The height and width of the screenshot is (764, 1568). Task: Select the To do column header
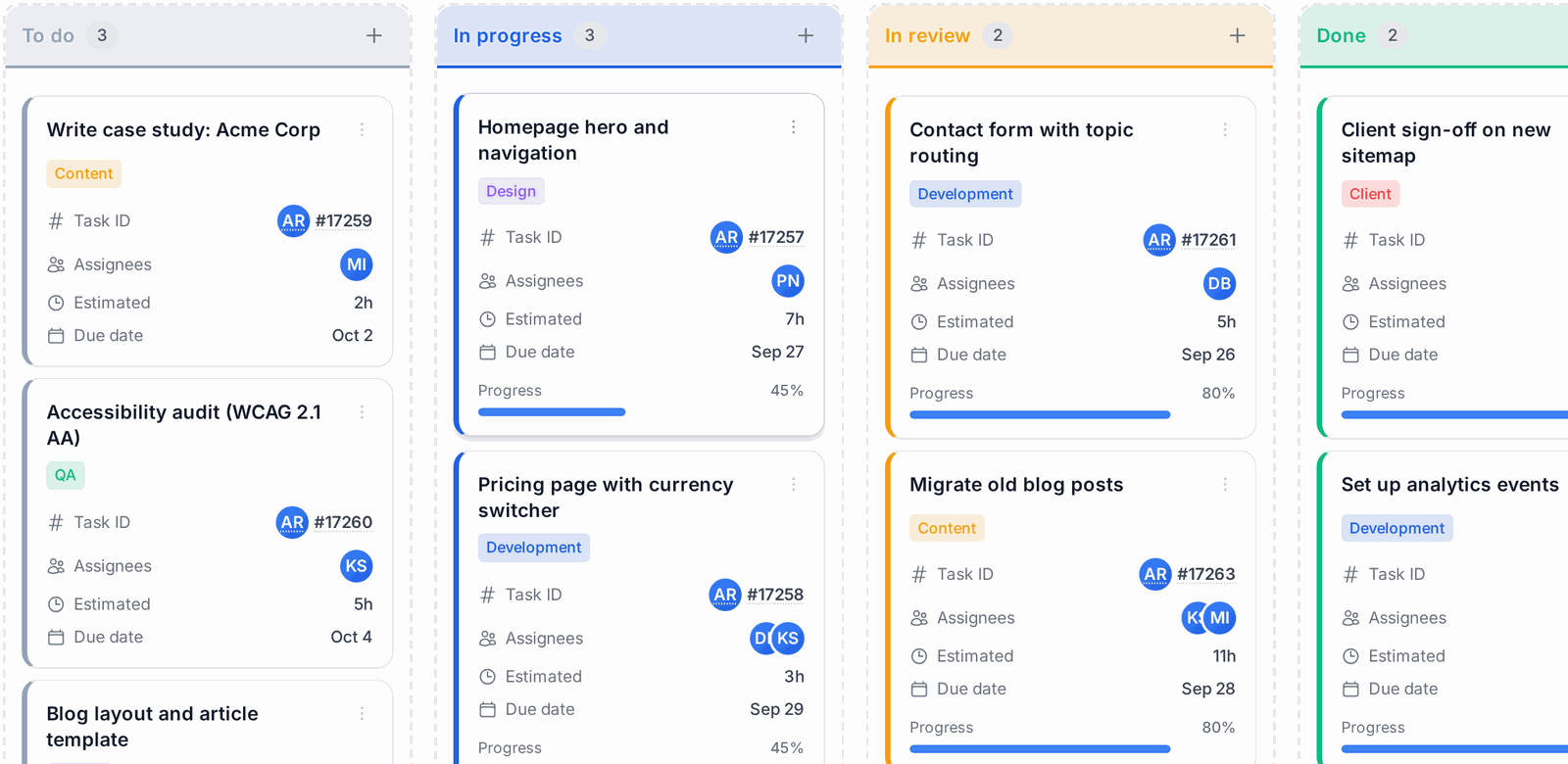[208, 36]
